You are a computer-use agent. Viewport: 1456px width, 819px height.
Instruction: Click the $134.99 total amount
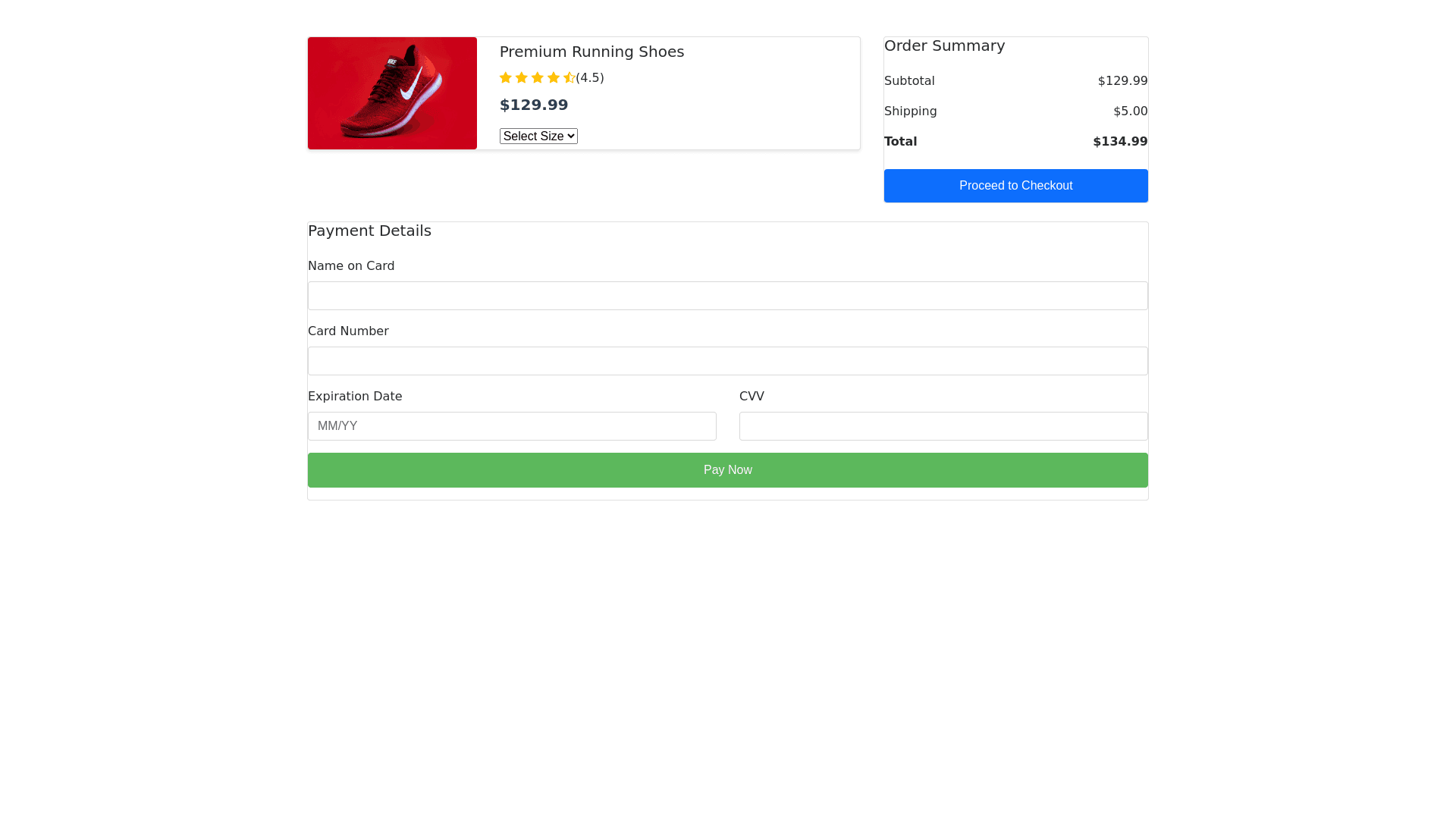[x=1119, y=142]
